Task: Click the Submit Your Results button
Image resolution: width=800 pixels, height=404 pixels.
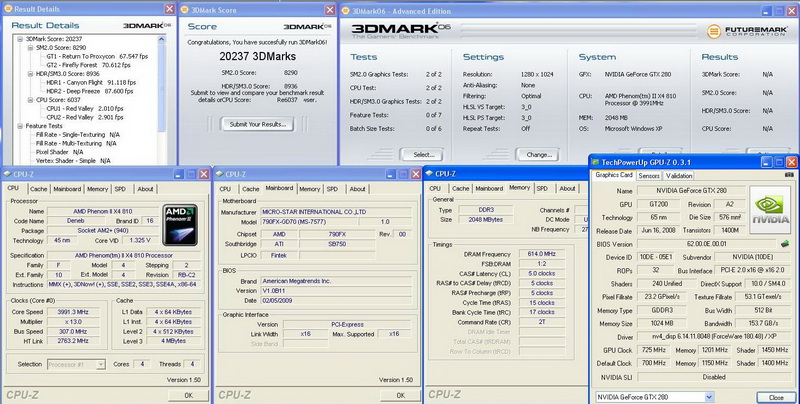Action: (258, 124)
